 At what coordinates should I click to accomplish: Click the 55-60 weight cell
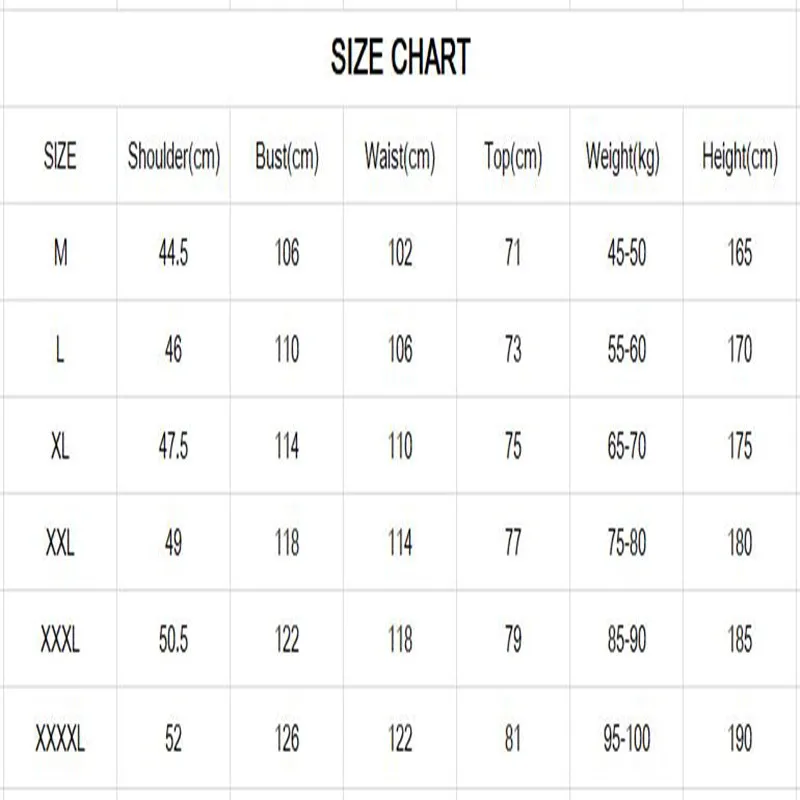coord(627,349)
